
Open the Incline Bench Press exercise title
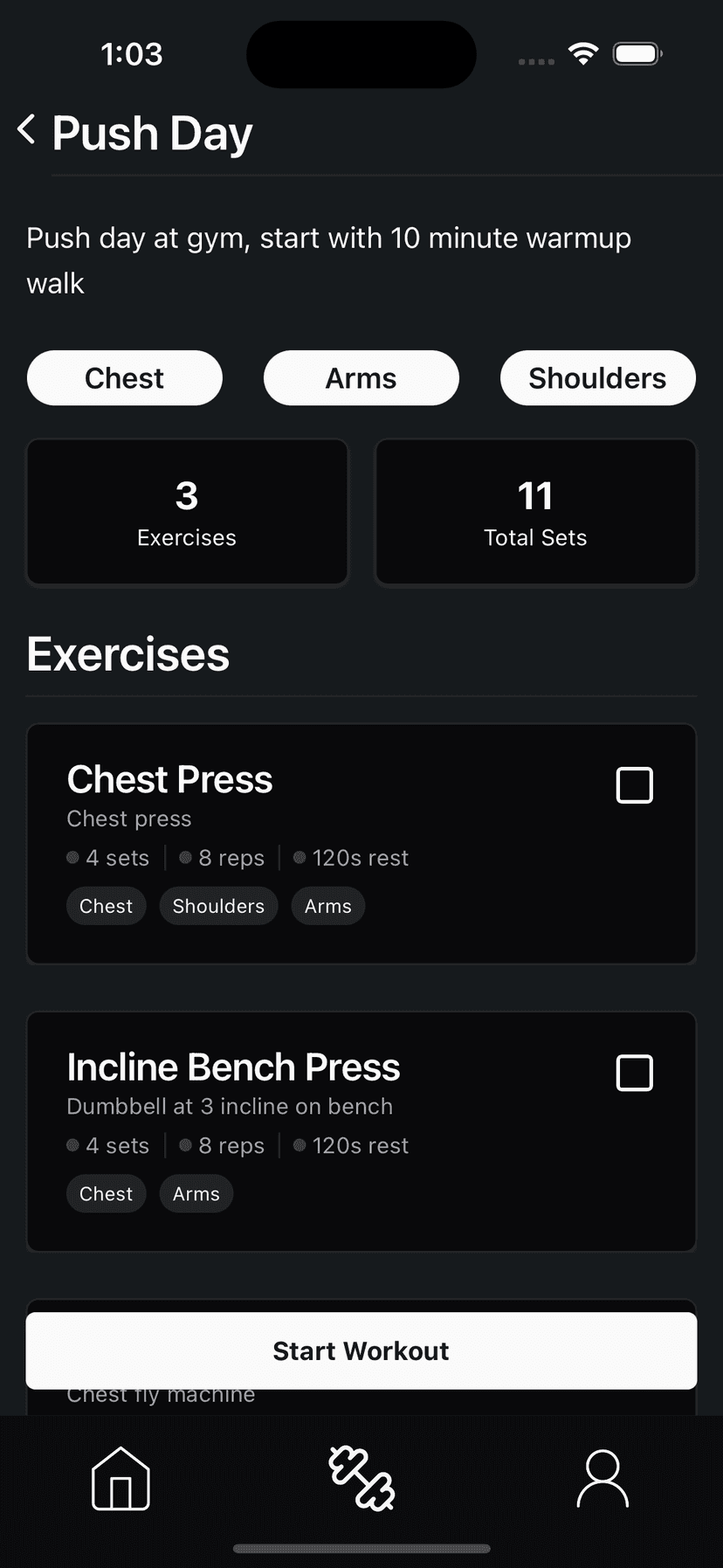(x=233, y=1067)
